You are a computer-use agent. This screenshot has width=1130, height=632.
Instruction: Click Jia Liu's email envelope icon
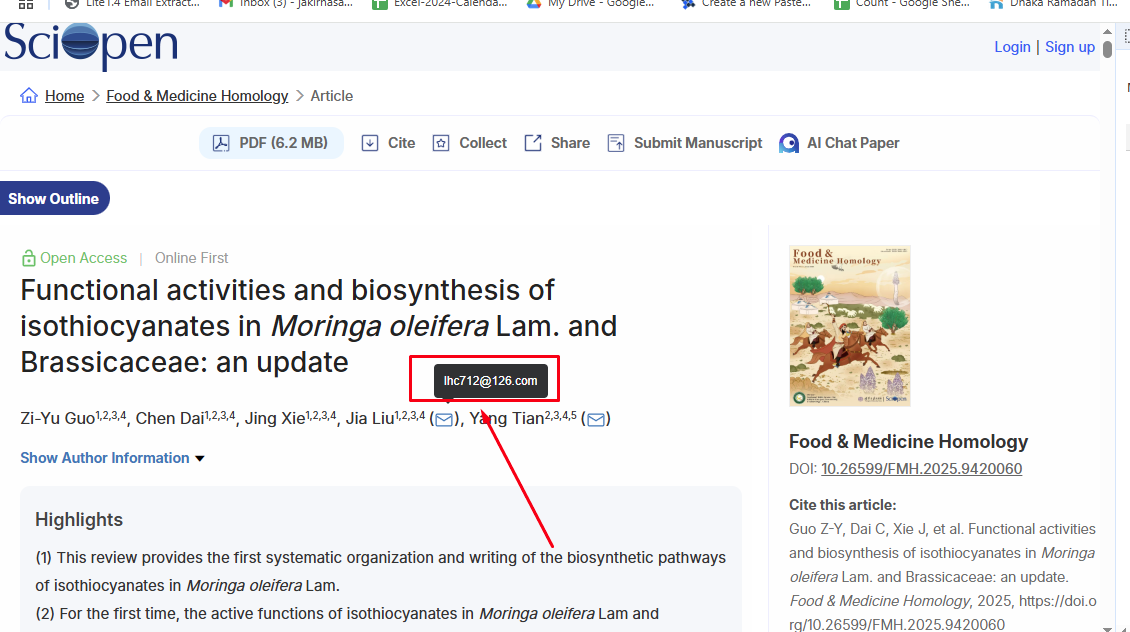(x=444, y=419)
